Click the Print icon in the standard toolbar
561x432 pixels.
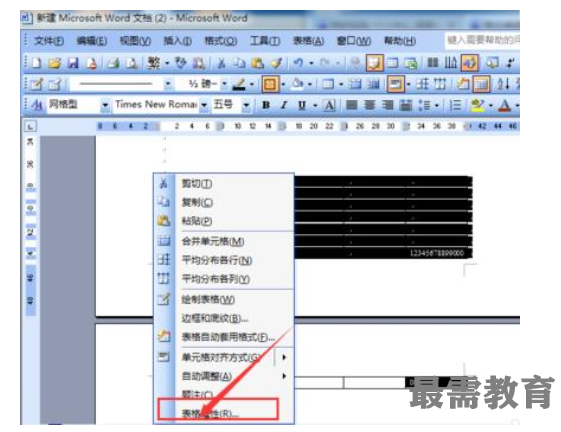pyautogui.click(x=113, y=63)
